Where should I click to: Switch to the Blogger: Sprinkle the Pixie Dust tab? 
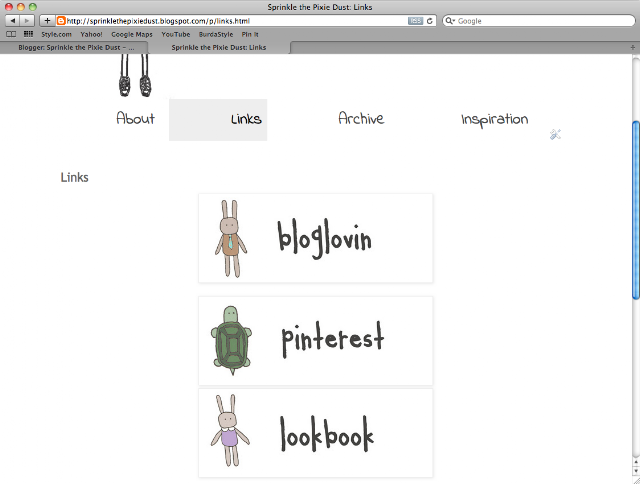[74, 47]
